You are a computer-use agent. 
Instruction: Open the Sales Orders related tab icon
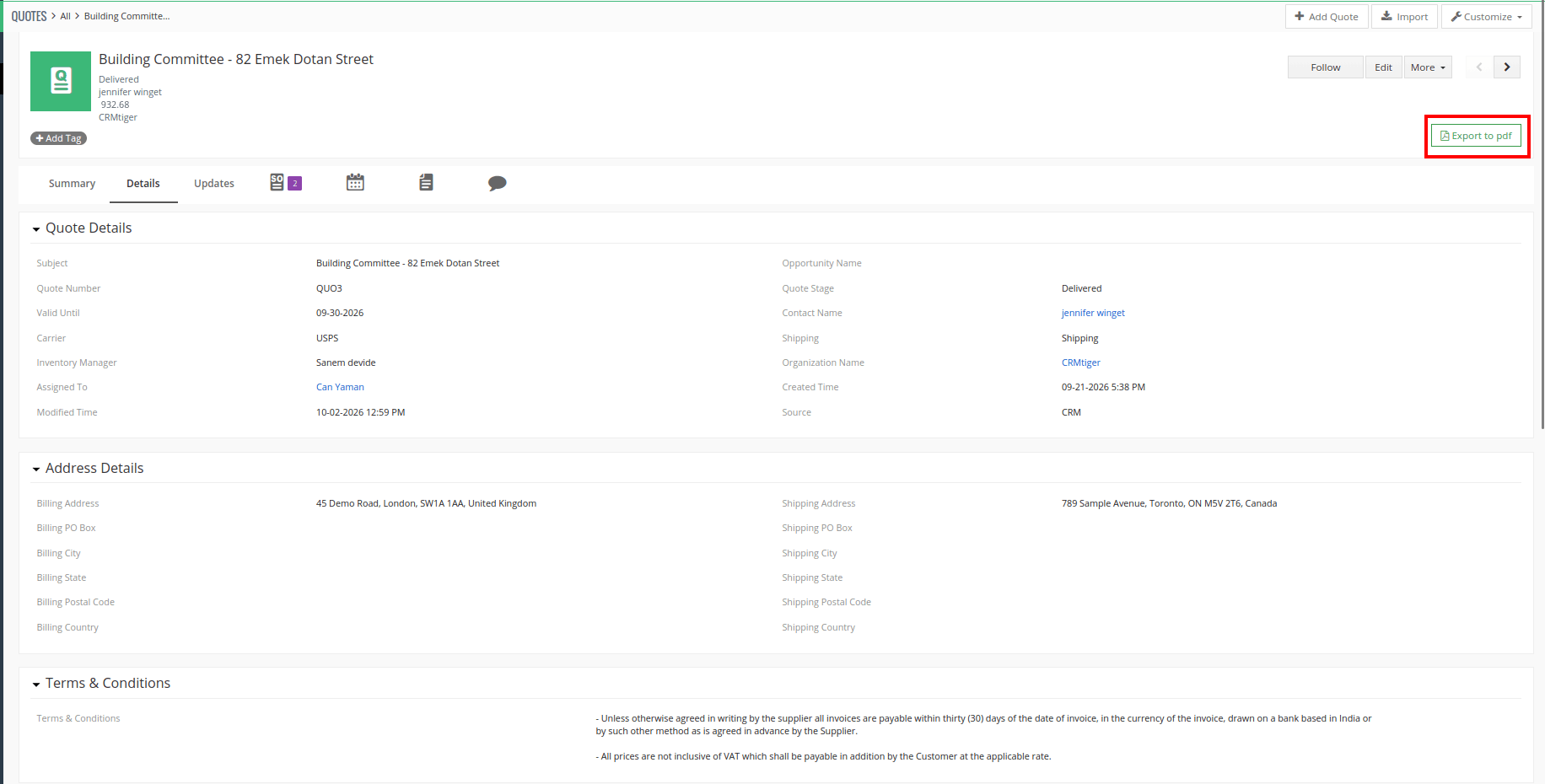(x=285, y=182)
